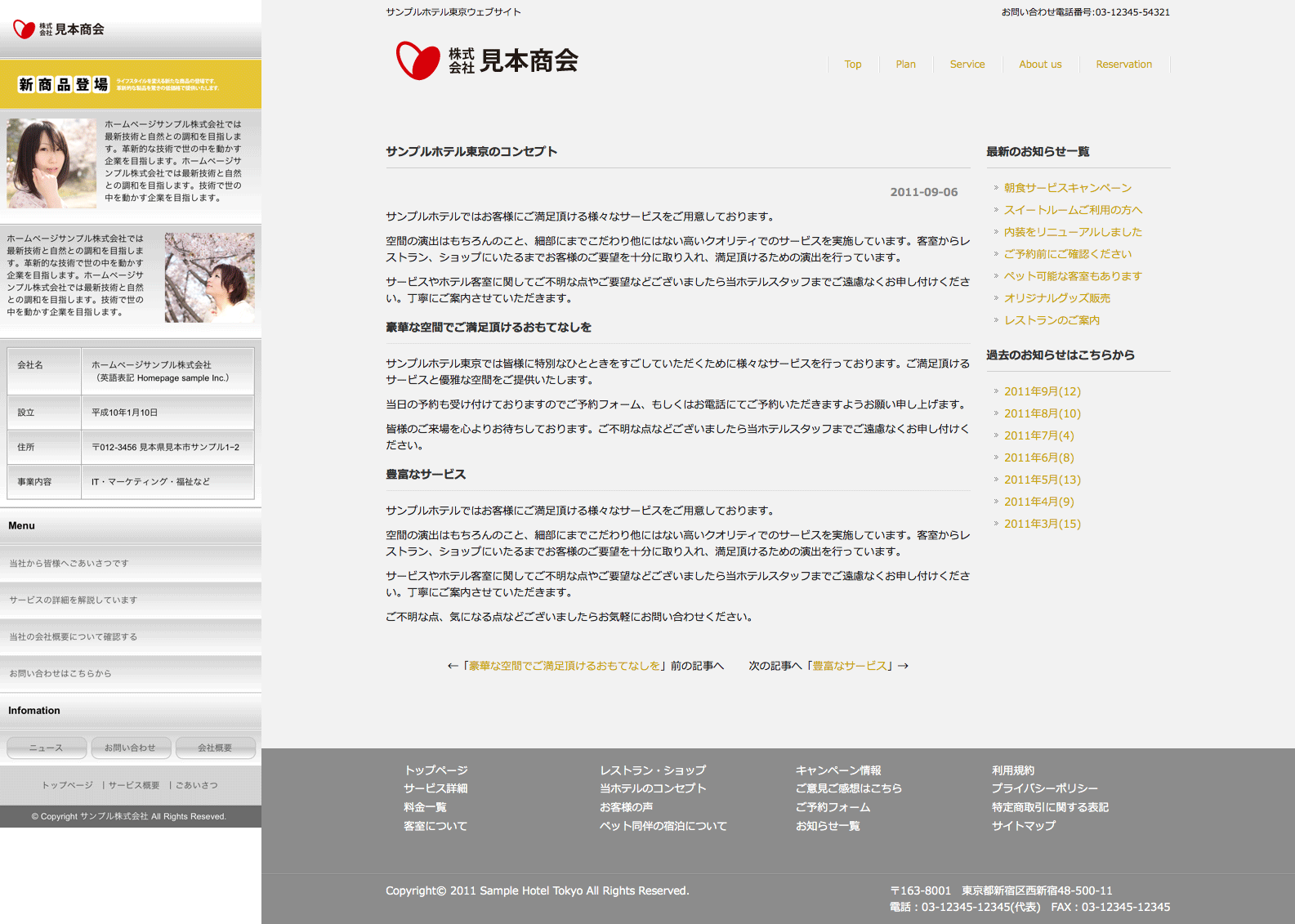The width and height of the screenshot is (1295, 924).
Task: Go to the Plan navigation item
Action: [x=905, y=65]
